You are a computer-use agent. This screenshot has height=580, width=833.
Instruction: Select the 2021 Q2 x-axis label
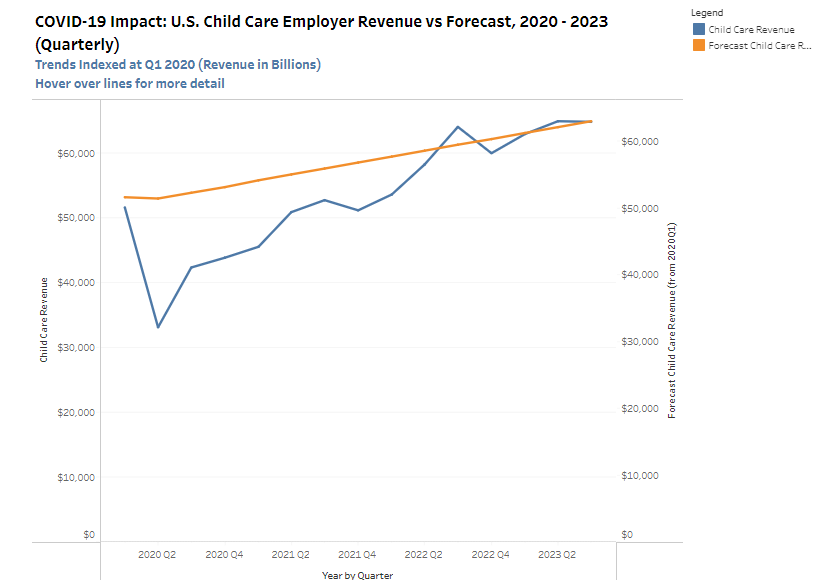pyautogui.click(x=290, y=553)
